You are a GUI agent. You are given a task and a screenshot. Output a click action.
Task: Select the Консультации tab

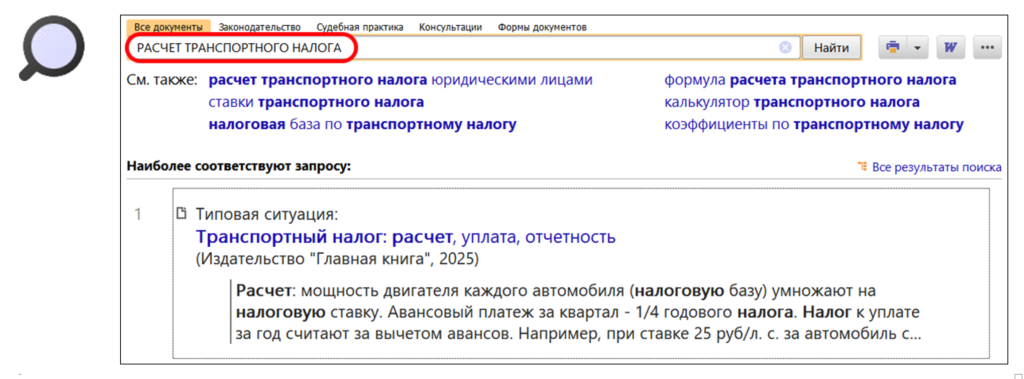coord(451,27)
